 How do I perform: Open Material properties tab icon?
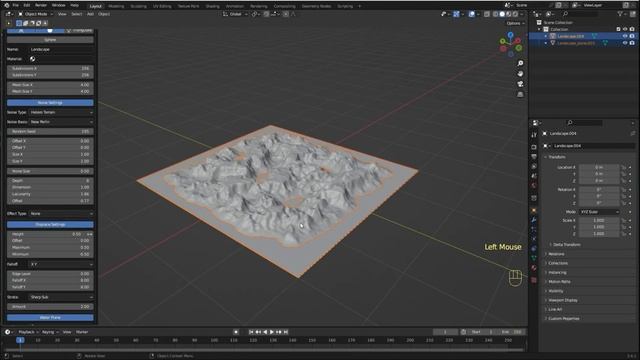(x=534, y=268)
